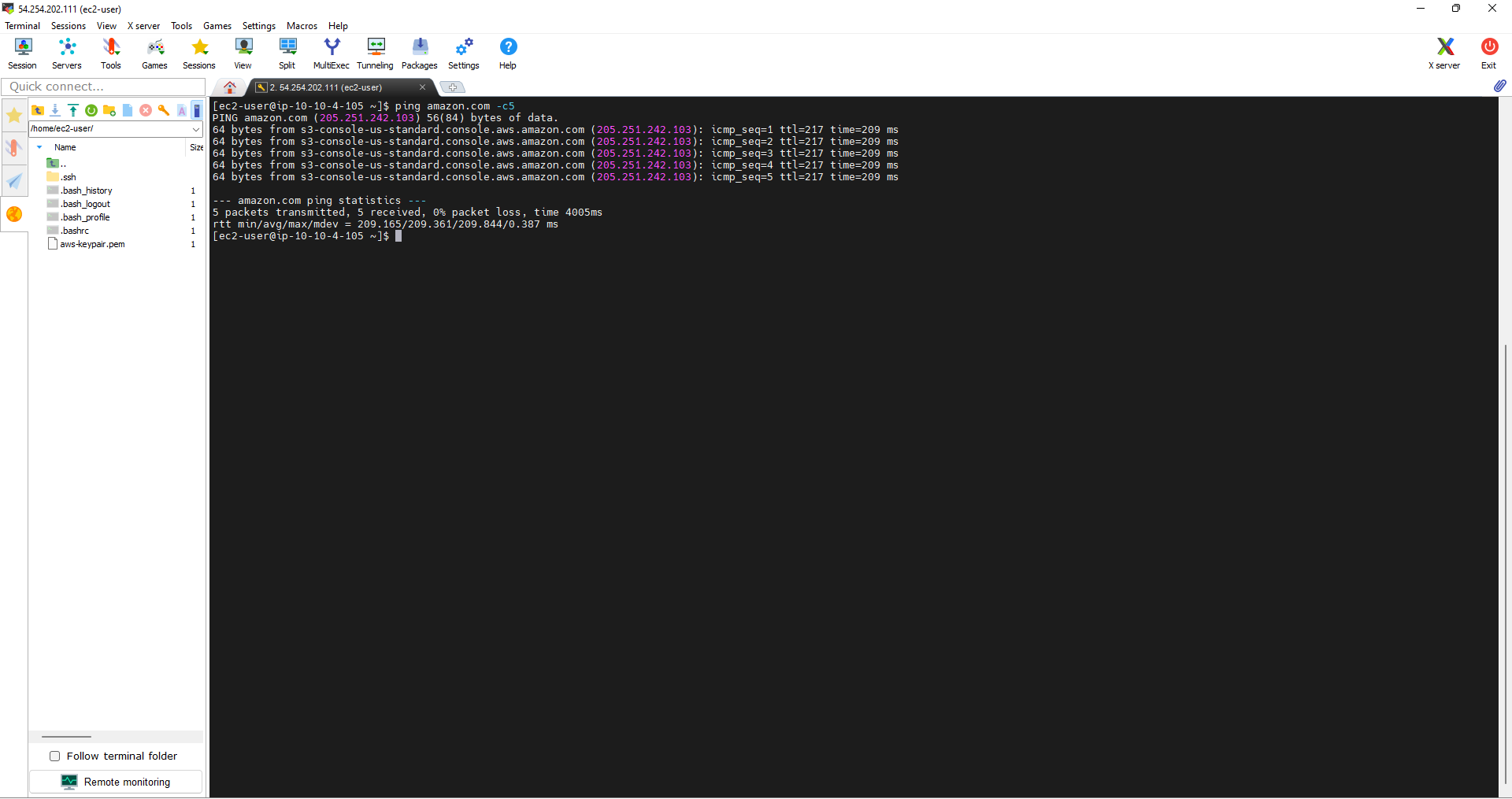1512x799 pixels.
Task: Open the Help menu
Action: coord(338,26)
